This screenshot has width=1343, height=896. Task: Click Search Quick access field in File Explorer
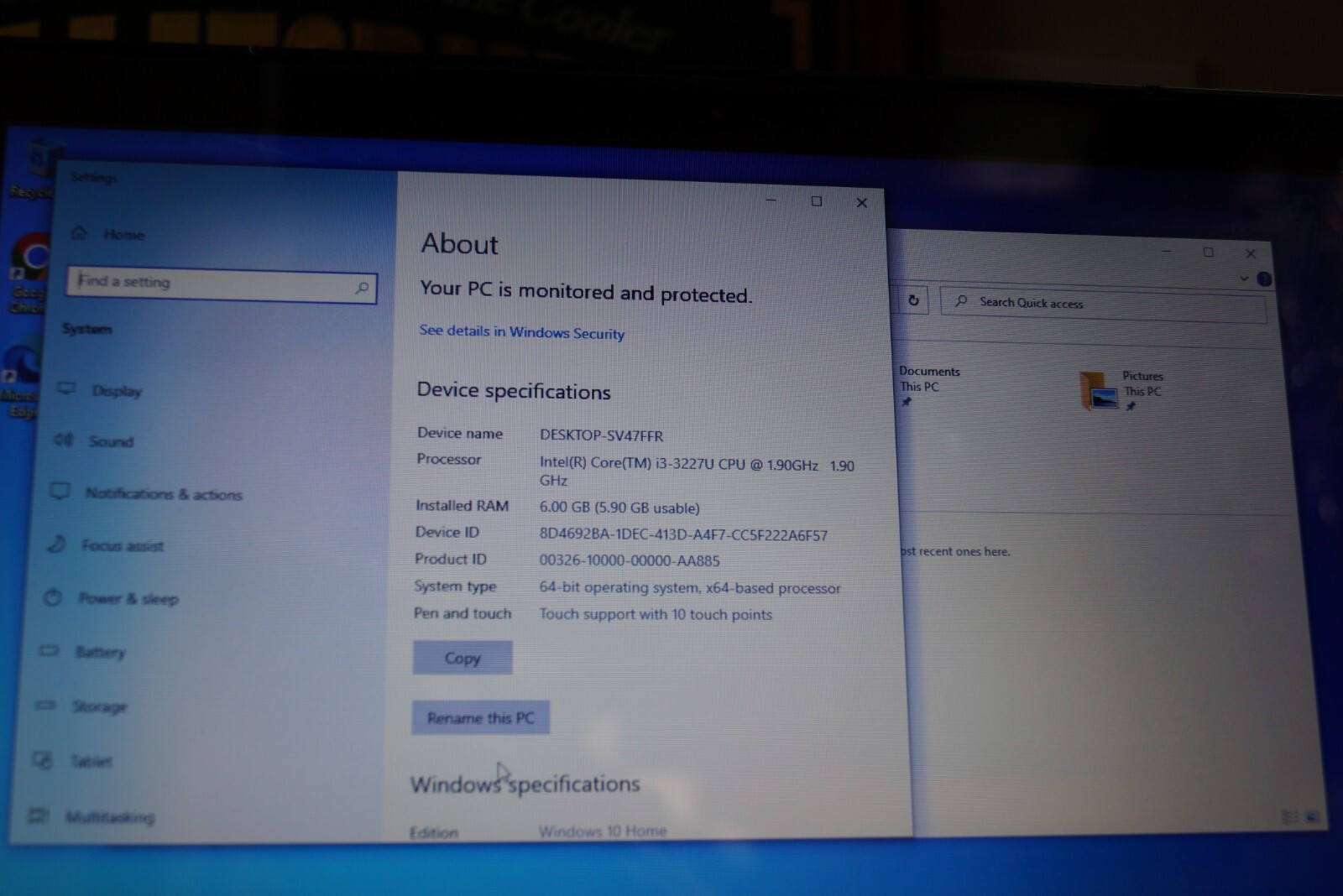(x=1103, y=305)
